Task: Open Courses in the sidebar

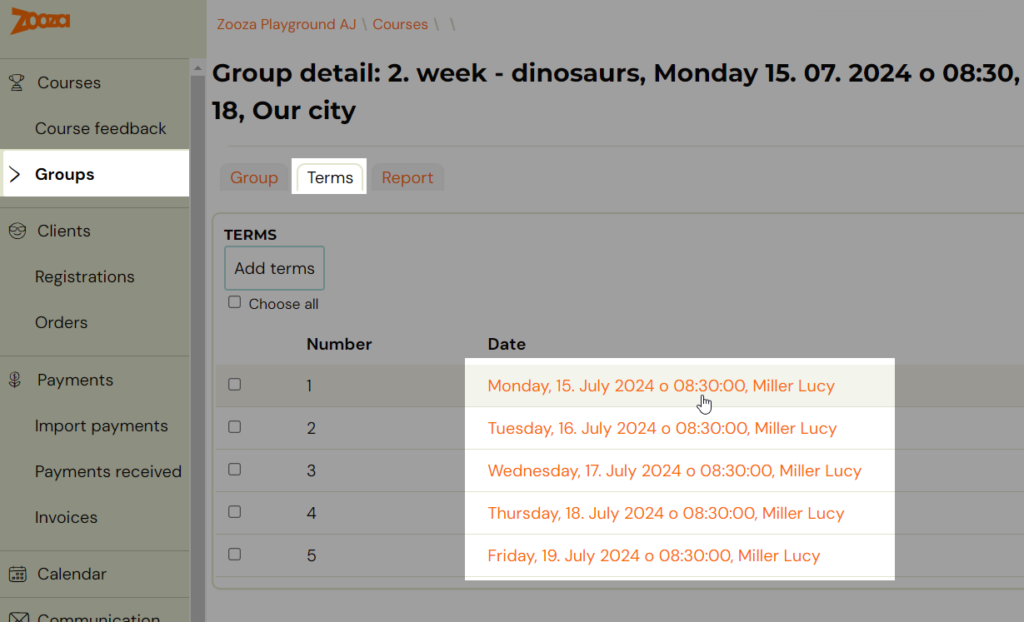Action: pos(69,83)
